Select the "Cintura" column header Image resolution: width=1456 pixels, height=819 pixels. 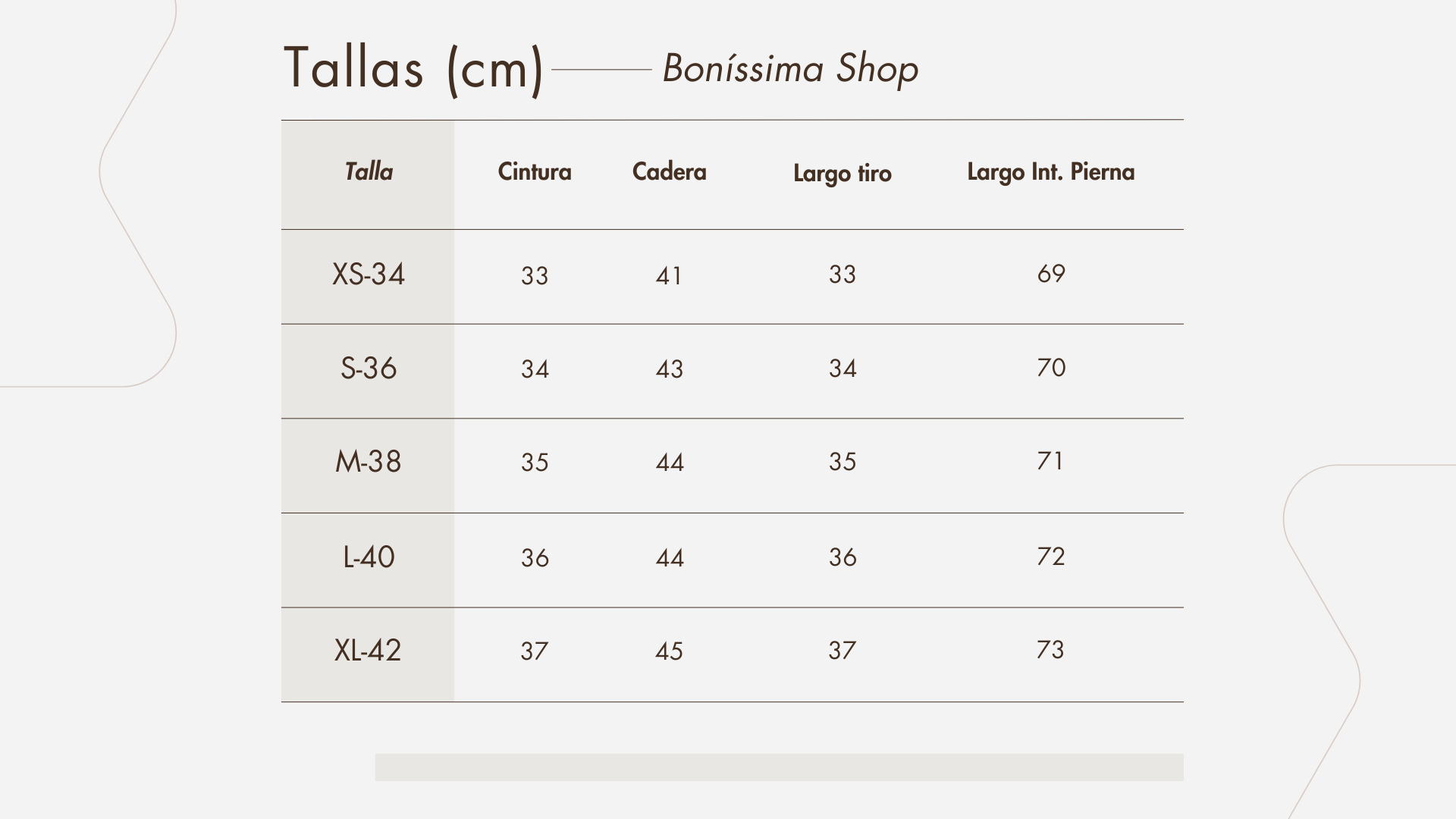535,172
